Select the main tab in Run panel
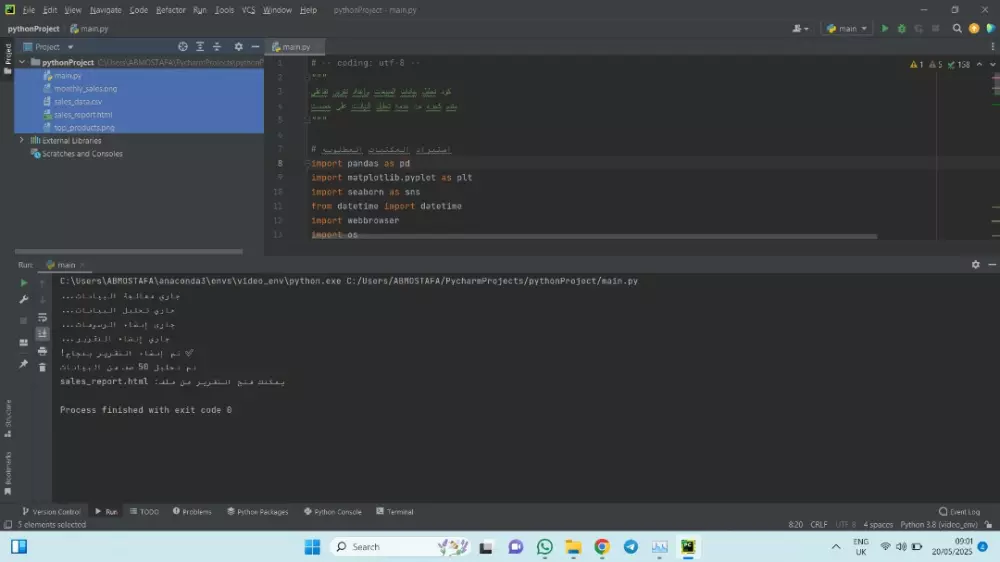The height and width of the screenshot is (562, 1000). click(x=65, y=265)
